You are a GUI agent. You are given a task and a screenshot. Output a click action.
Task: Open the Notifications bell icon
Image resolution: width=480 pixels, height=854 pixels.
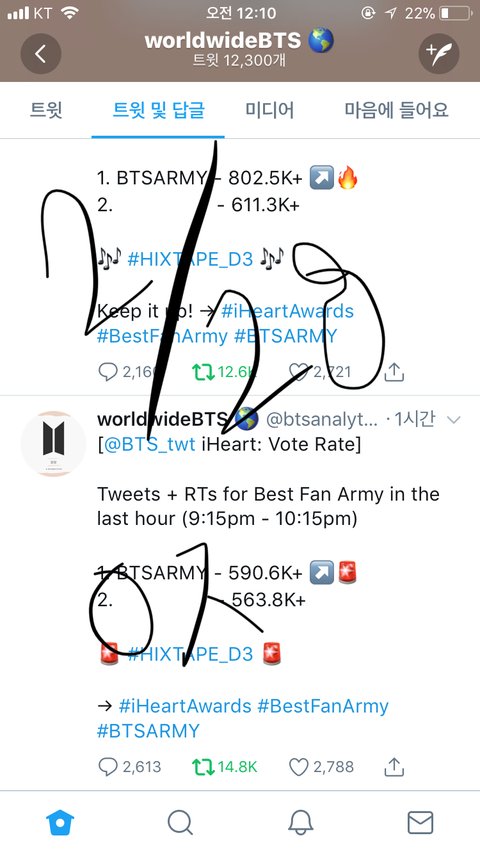point(300,822)
